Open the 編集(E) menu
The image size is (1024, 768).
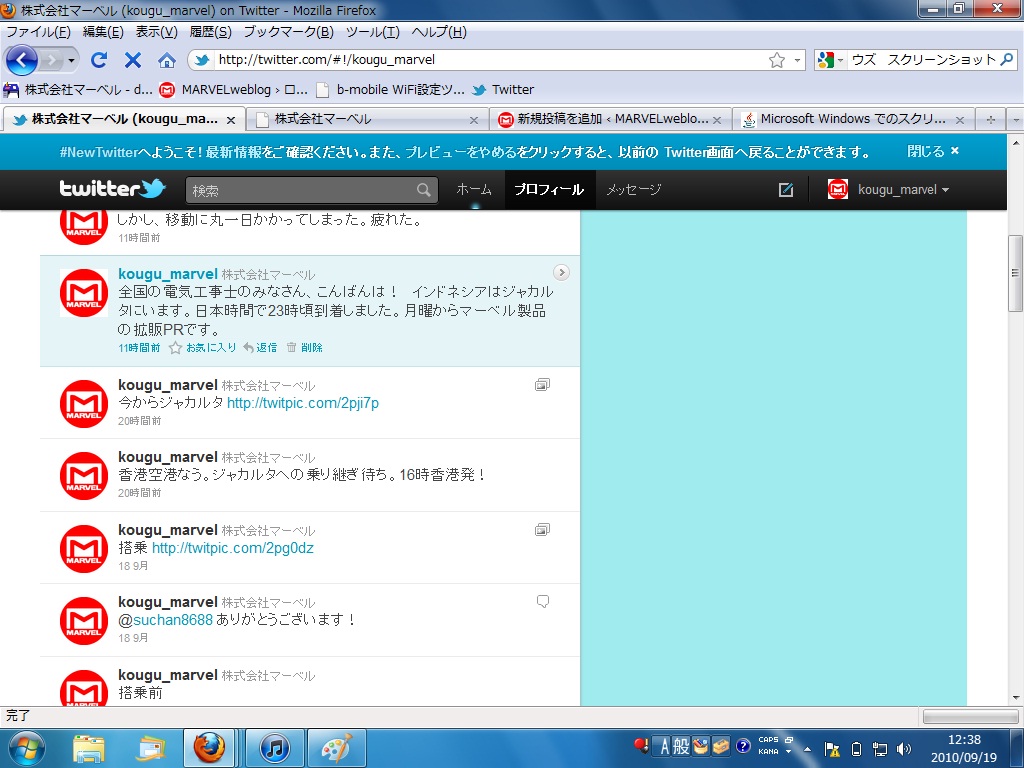coord(103,32)
